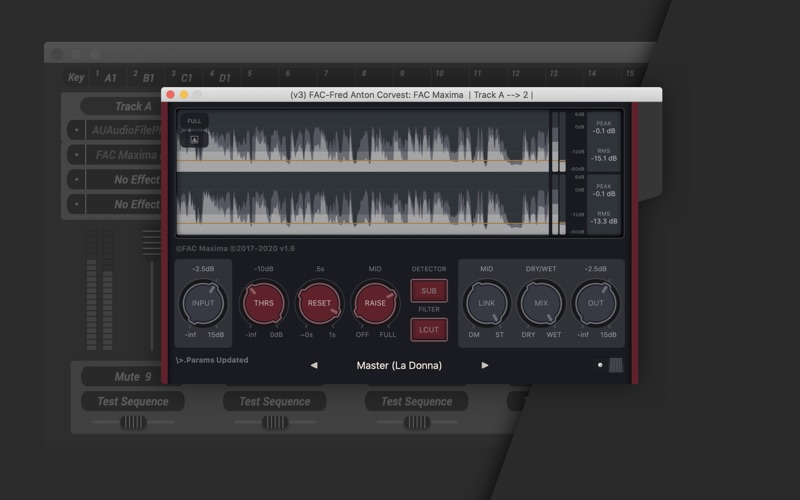Screen dimensions: 800x500
Task: Click slider handle under third Test Sequence
Action: coord(417,422)
